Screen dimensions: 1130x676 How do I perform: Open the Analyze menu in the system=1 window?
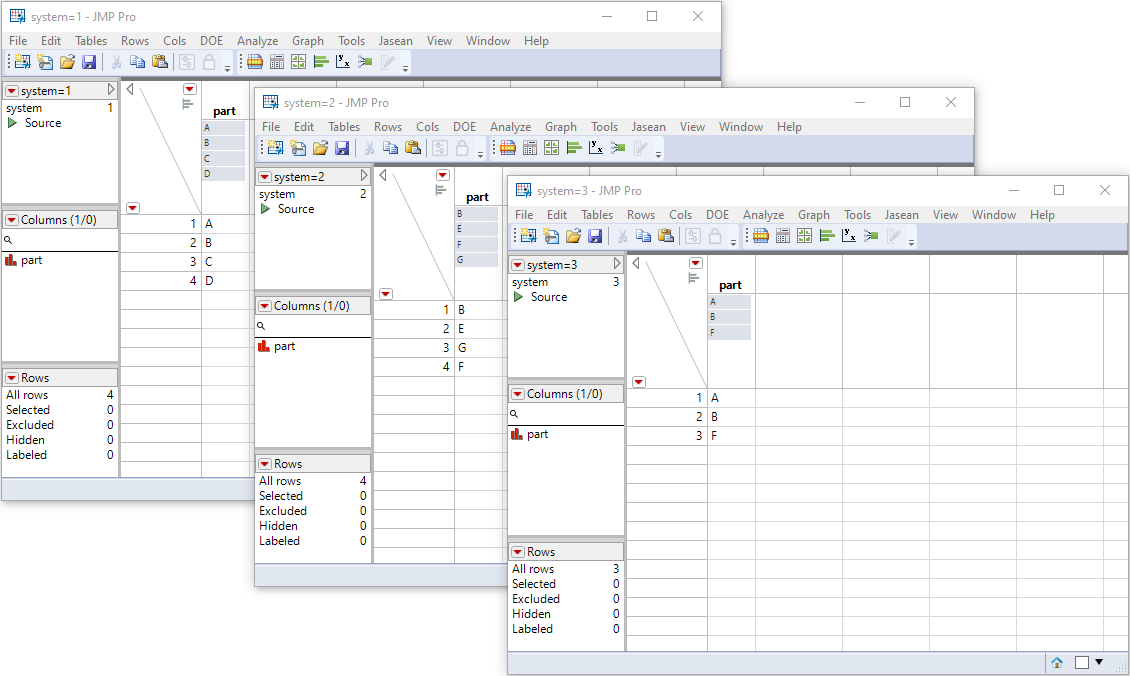(257, 41)
